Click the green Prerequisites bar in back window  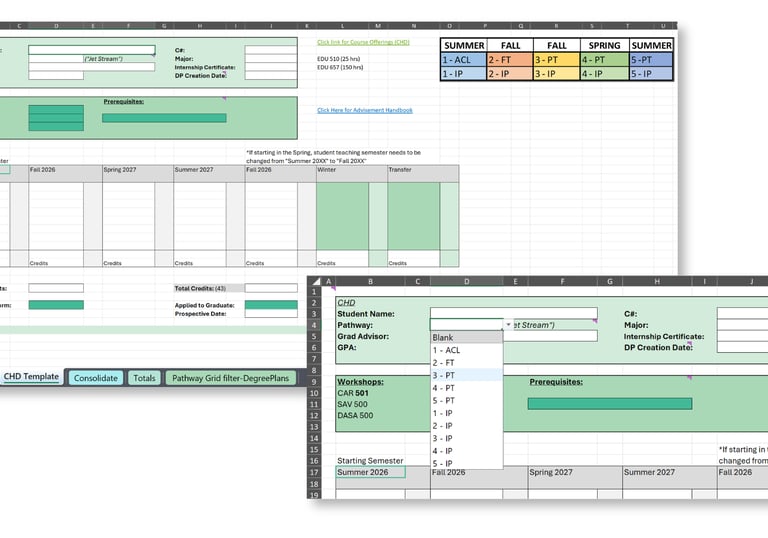(164, 118)
